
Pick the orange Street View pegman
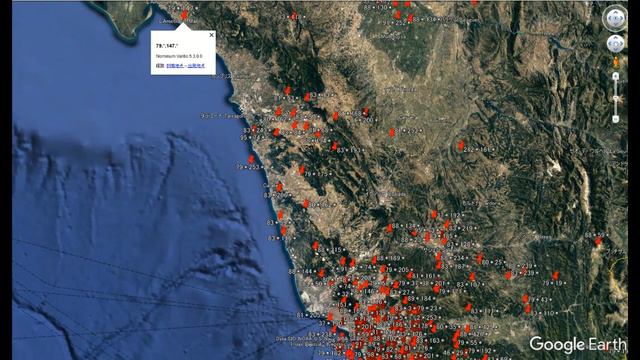[616, 62]
